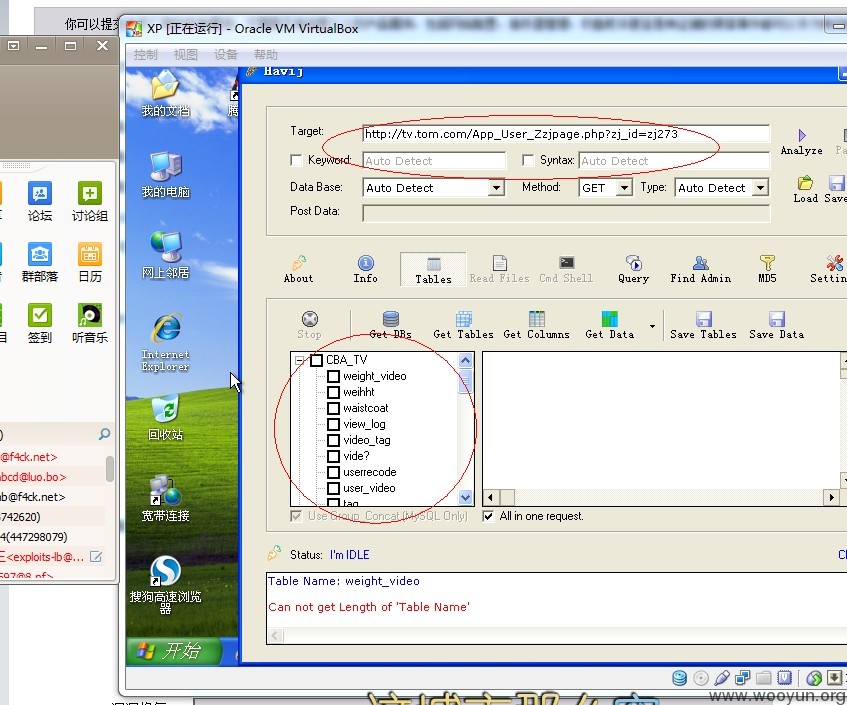Click the Stop button icon
Viewport: 847px width, 705px height.
(x=310, y=319)
